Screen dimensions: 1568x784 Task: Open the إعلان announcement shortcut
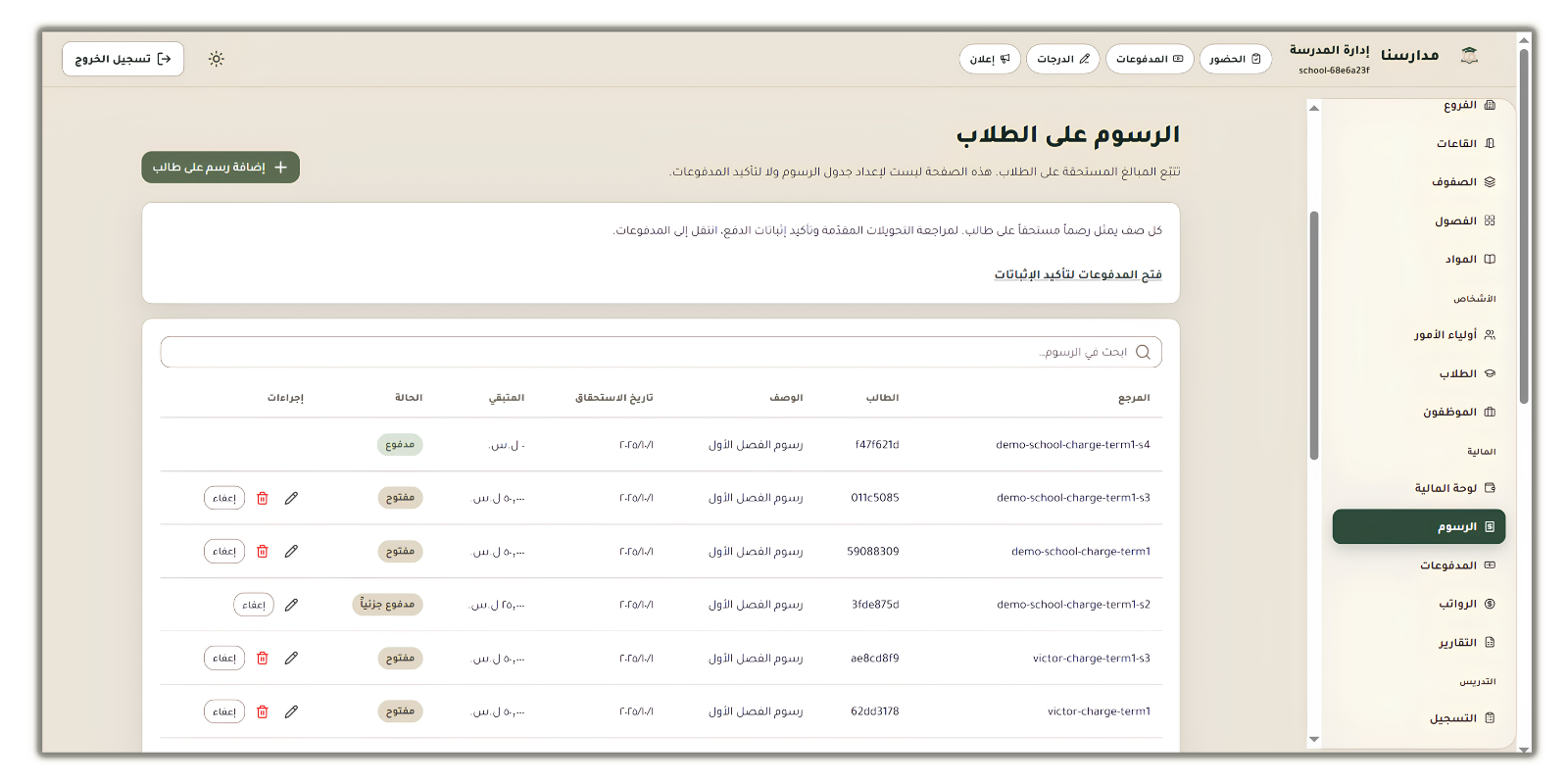click(x=990, y=59)
